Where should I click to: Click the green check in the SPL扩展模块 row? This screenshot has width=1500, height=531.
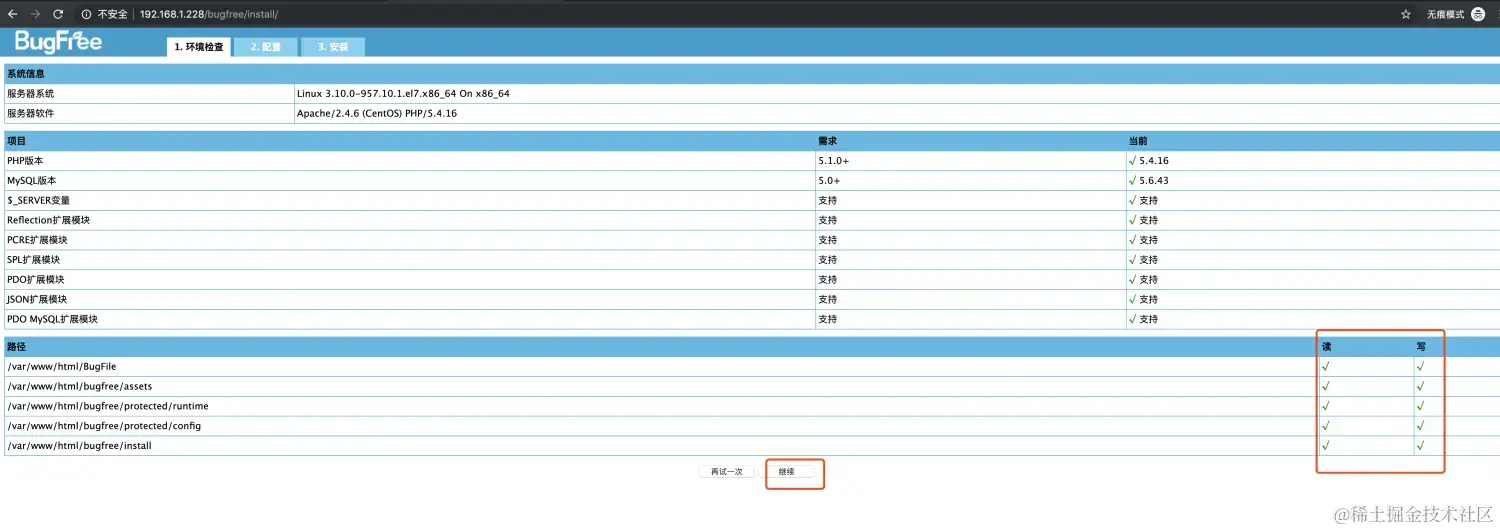[x=1132, y=260]
